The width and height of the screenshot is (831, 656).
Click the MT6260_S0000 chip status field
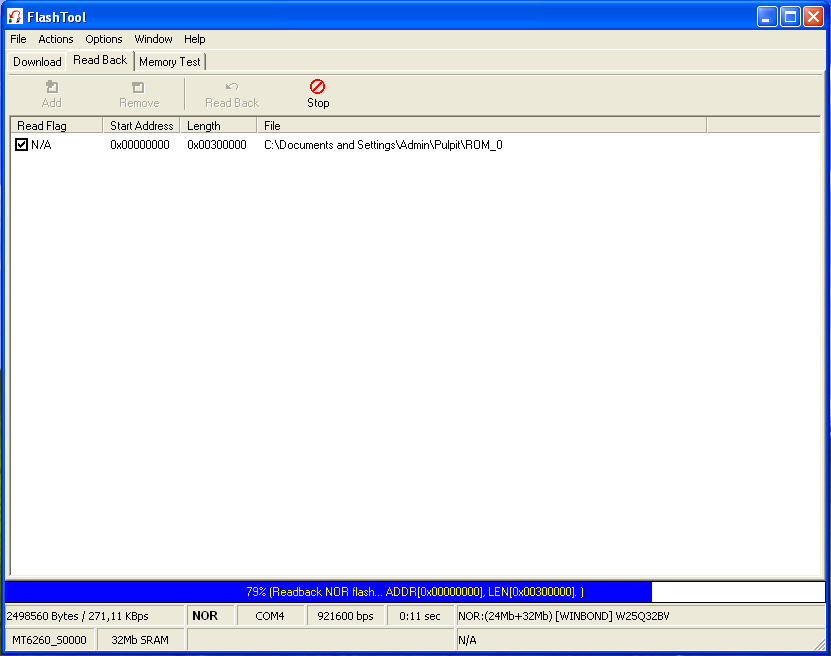[x=50, y=640]
